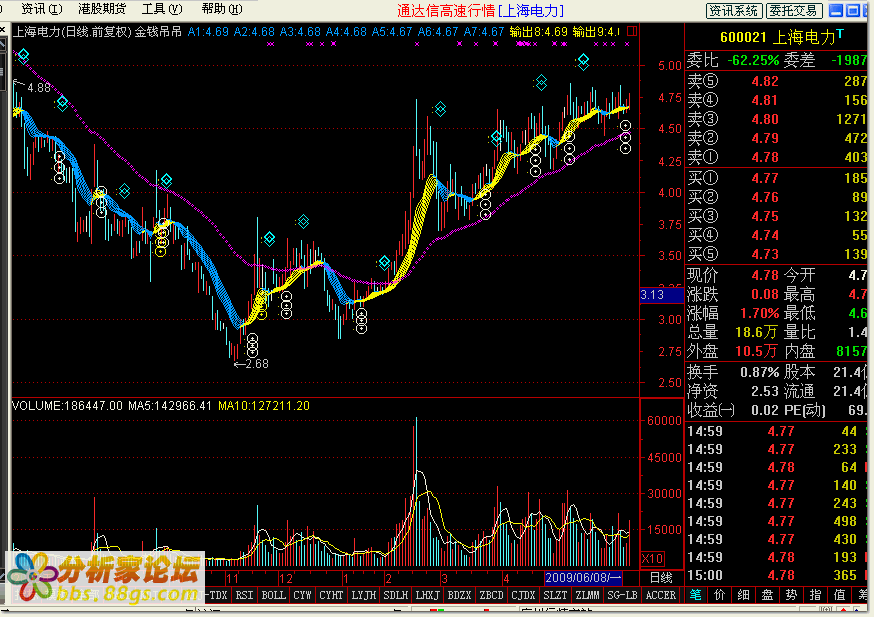
Task: Select the ZBCD indicator tab
Action: [491, 595]
